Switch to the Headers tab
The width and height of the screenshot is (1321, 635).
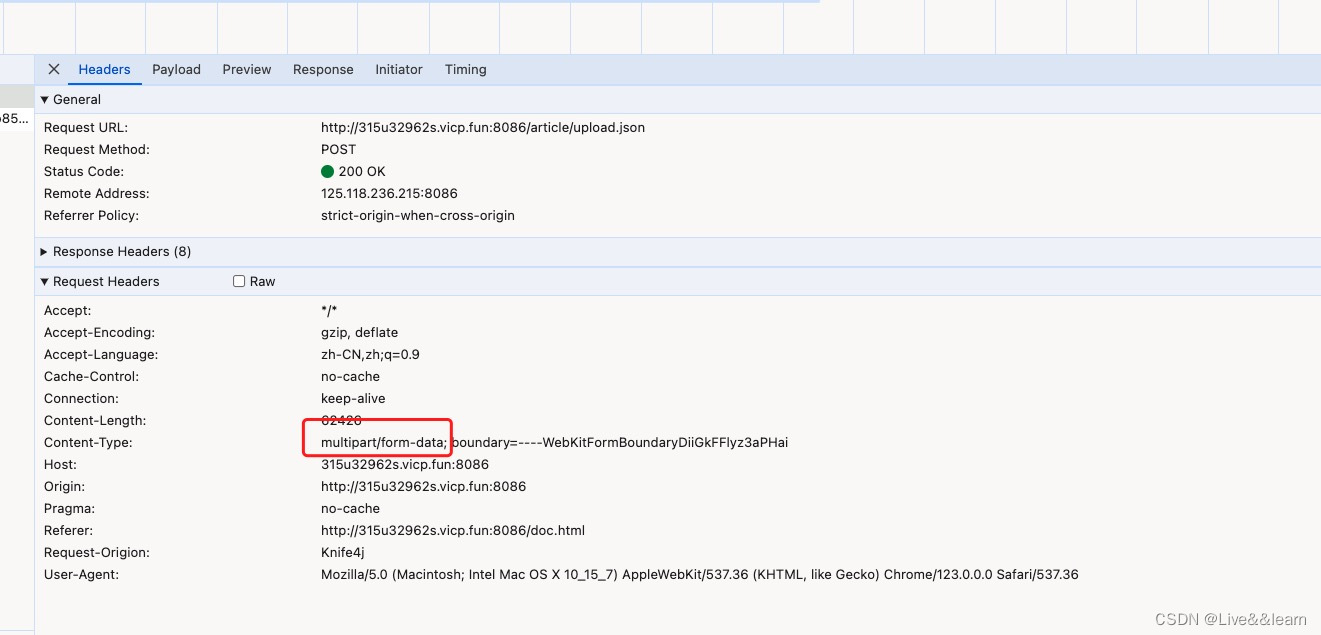pos(104,69)
